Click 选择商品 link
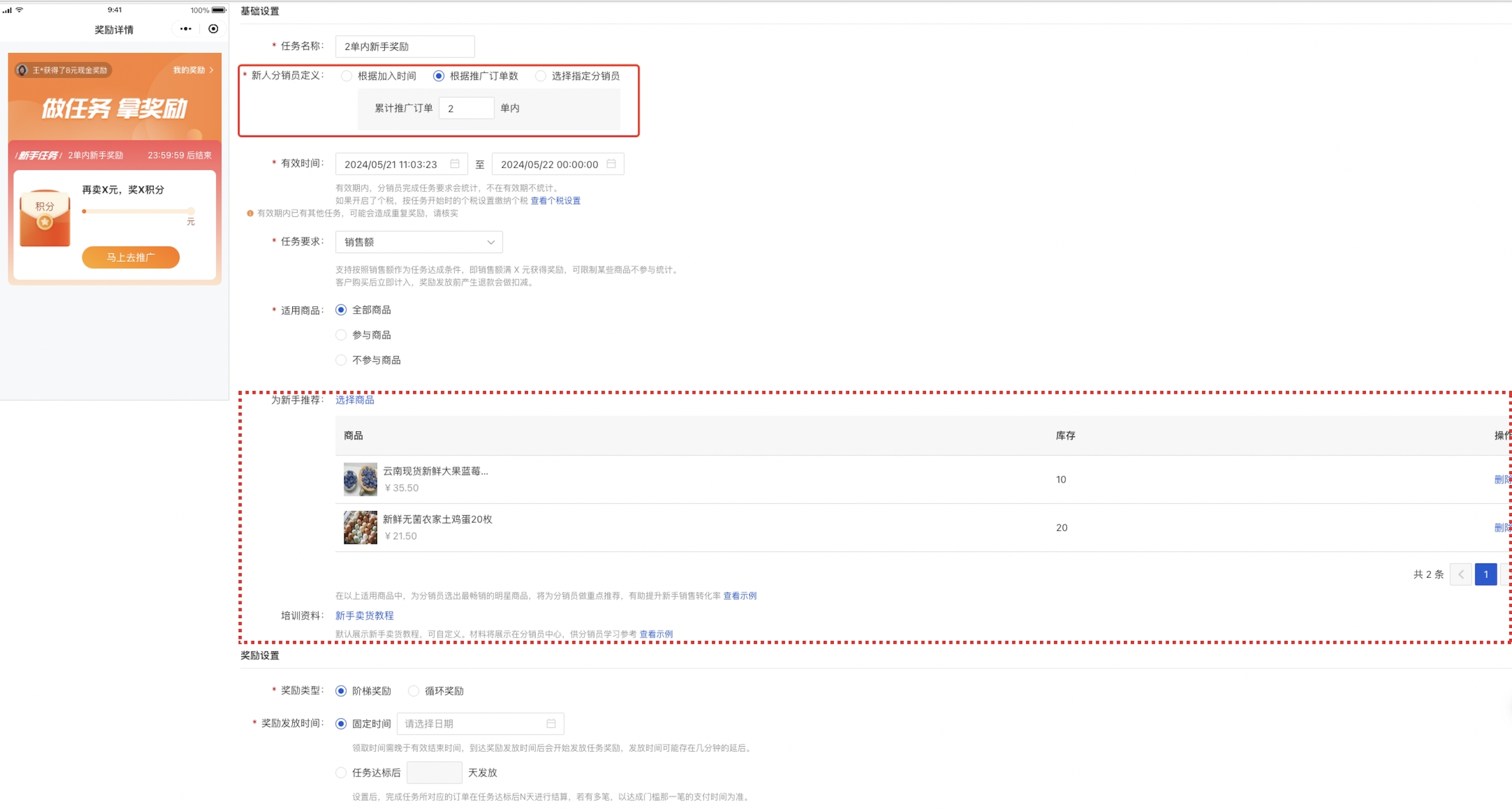1512x811 pixels. (355, 400)
